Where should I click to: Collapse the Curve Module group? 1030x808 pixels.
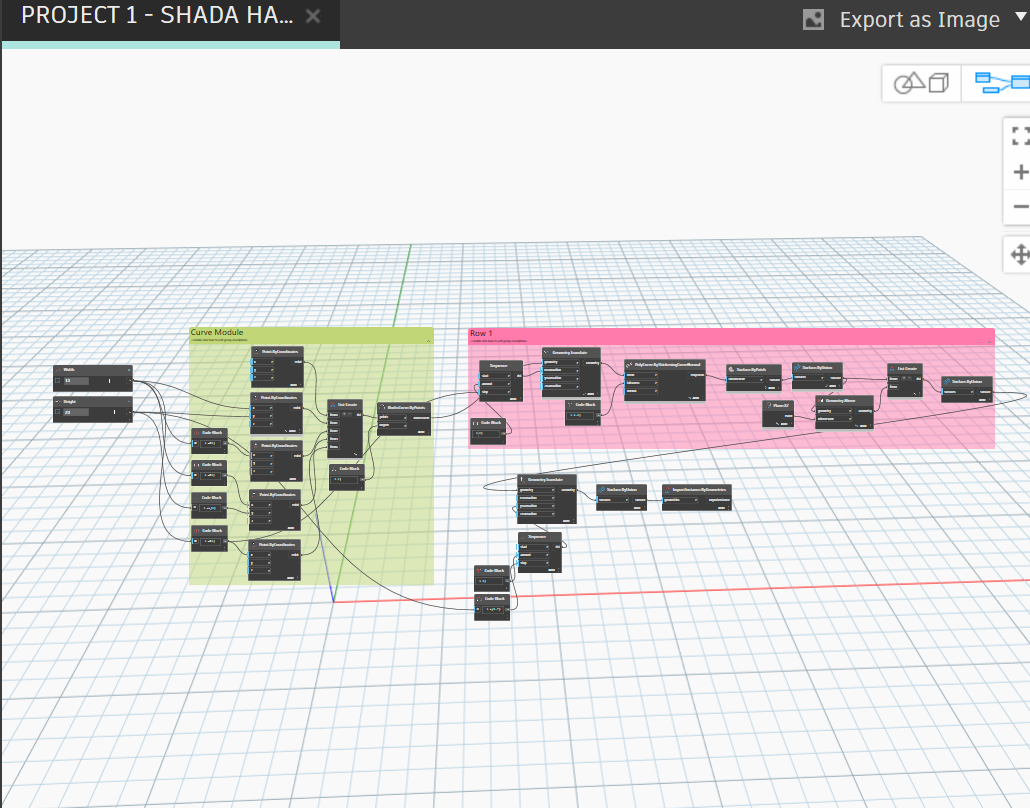pos(429,341)
